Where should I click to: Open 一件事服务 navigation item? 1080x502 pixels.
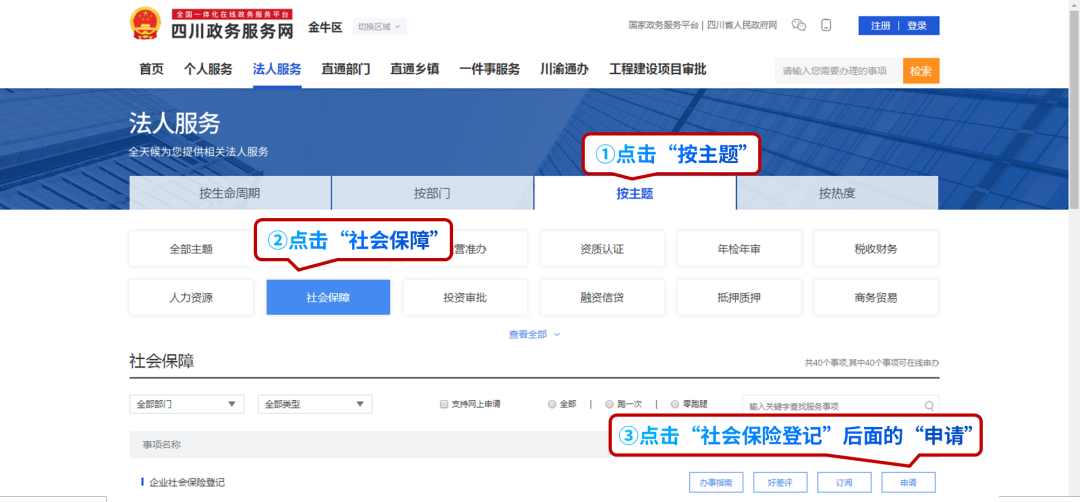(490, 69)
